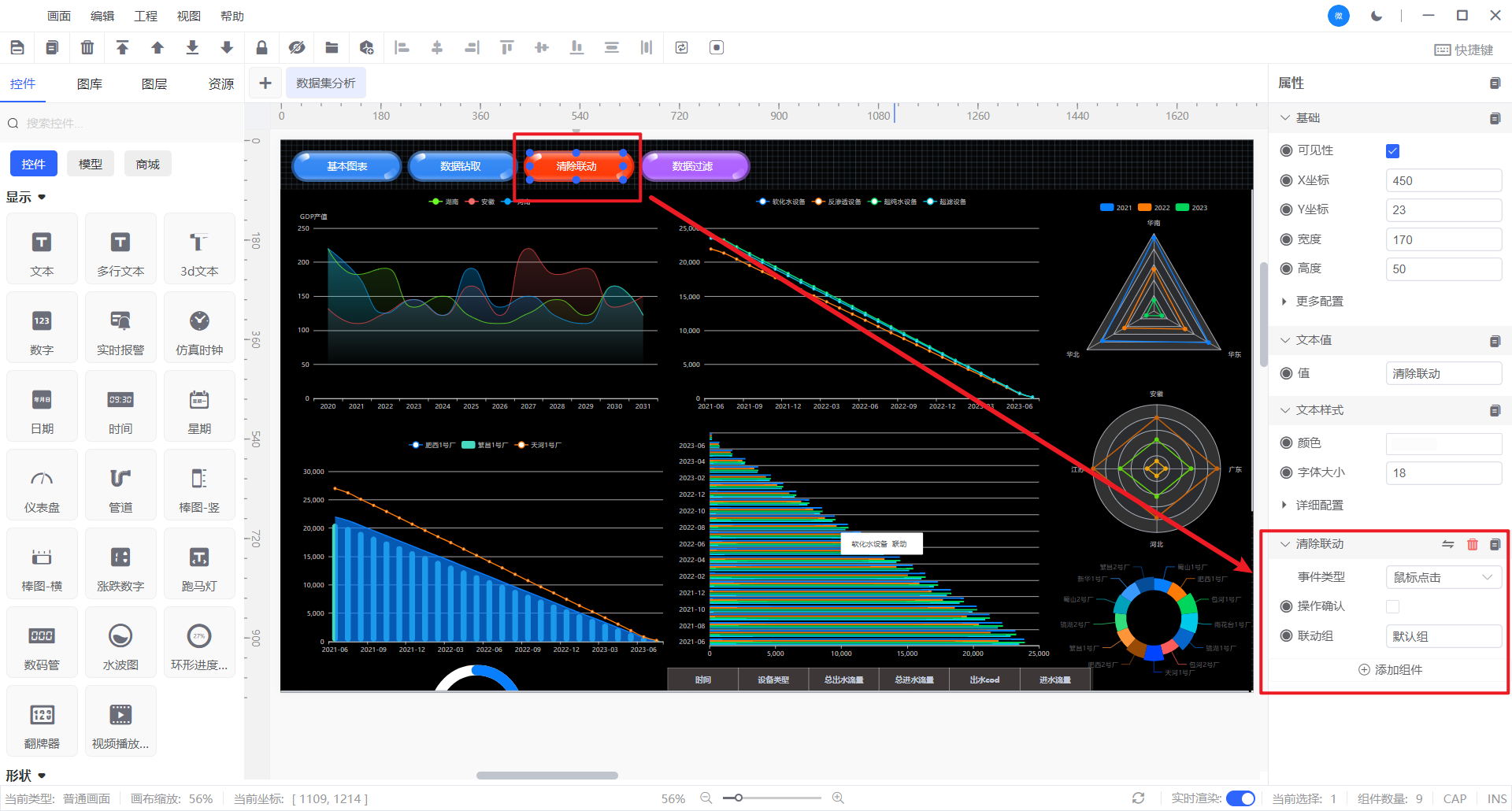Click the trash delete icon in toolbar

pyautogui.click(x=87, y=48)
